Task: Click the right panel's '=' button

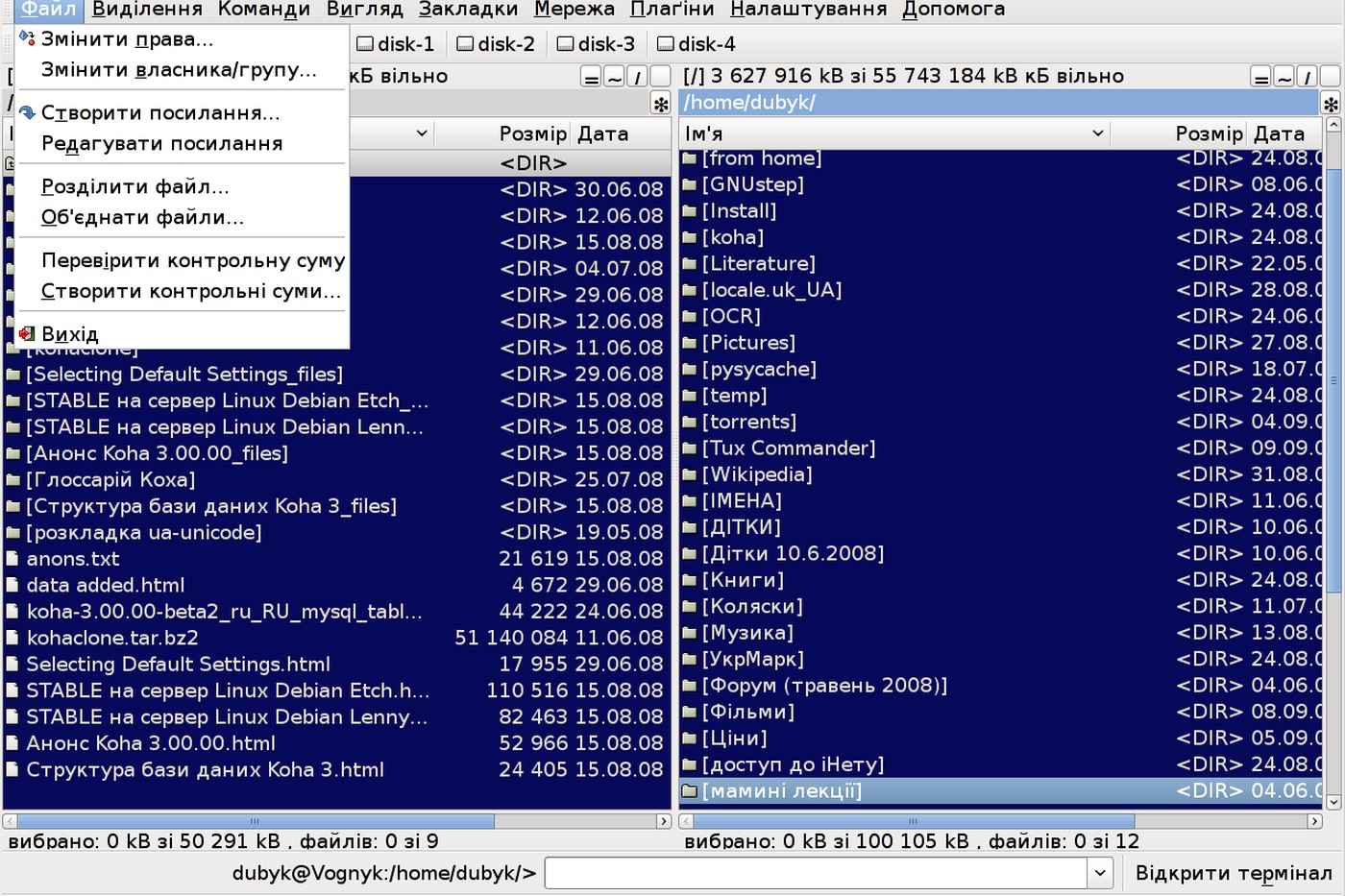Action: point(1261,77)
